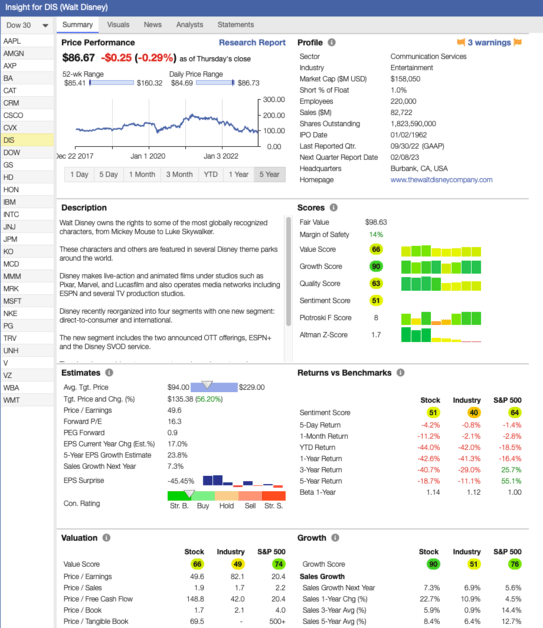The height and width of the screenshot is (628, 543).
Task: Select the 5 Day chart range
Action: pos(109,174)
